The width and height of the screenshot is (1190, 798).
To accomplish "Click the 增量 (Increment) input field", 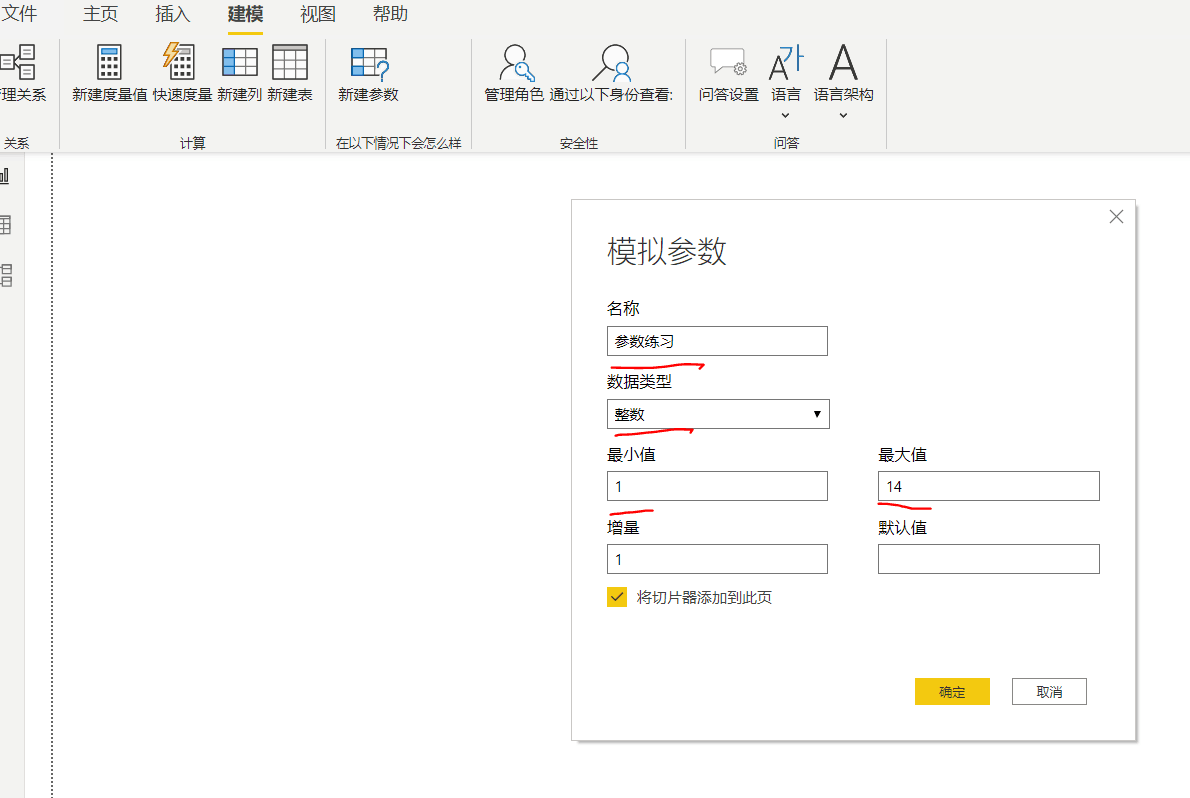I will 717,559.
